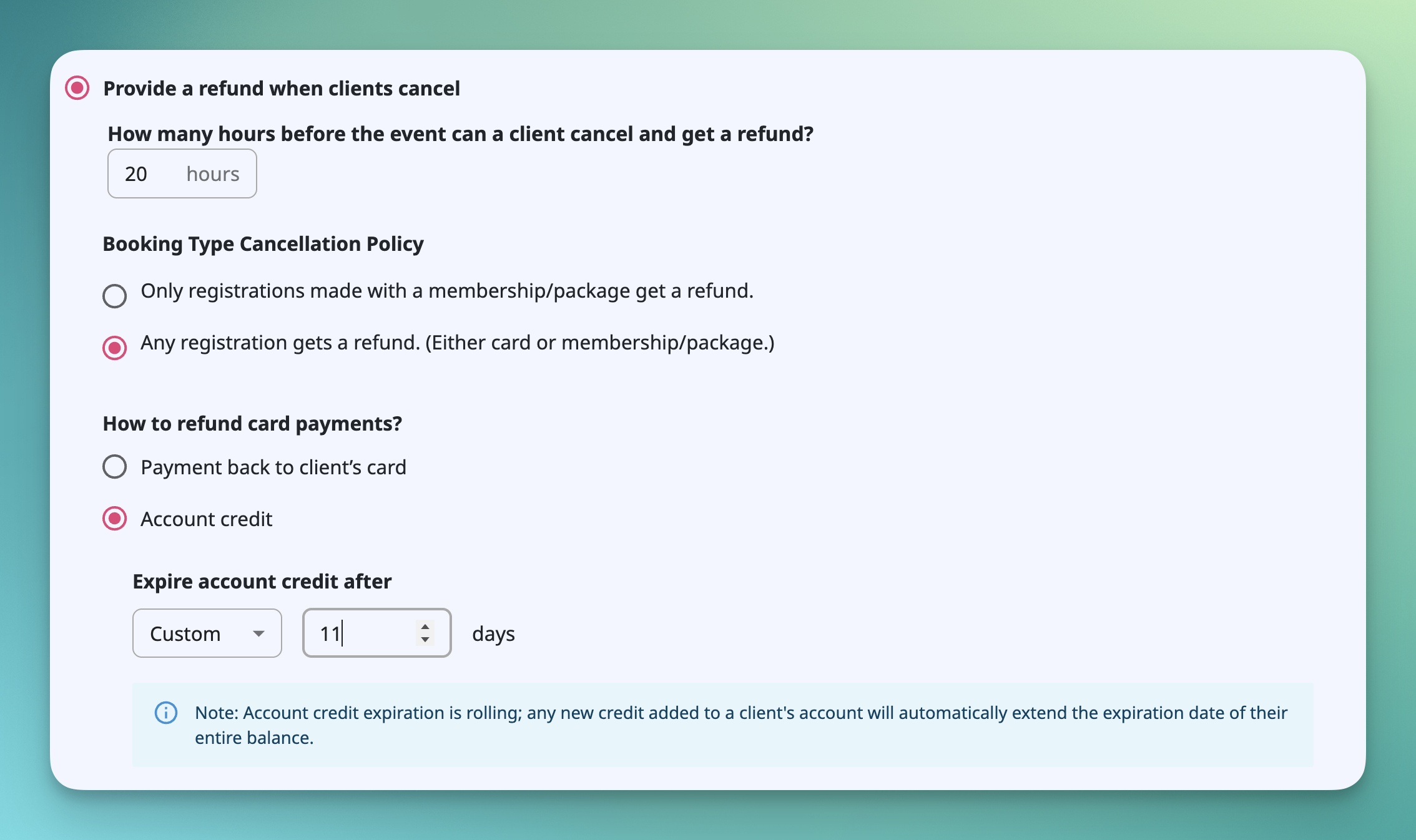Focus the days number input showing 11
Image resolution: width=1416 pixels, height=840 pixels.
pyautogui.click(x=356, y=633)
